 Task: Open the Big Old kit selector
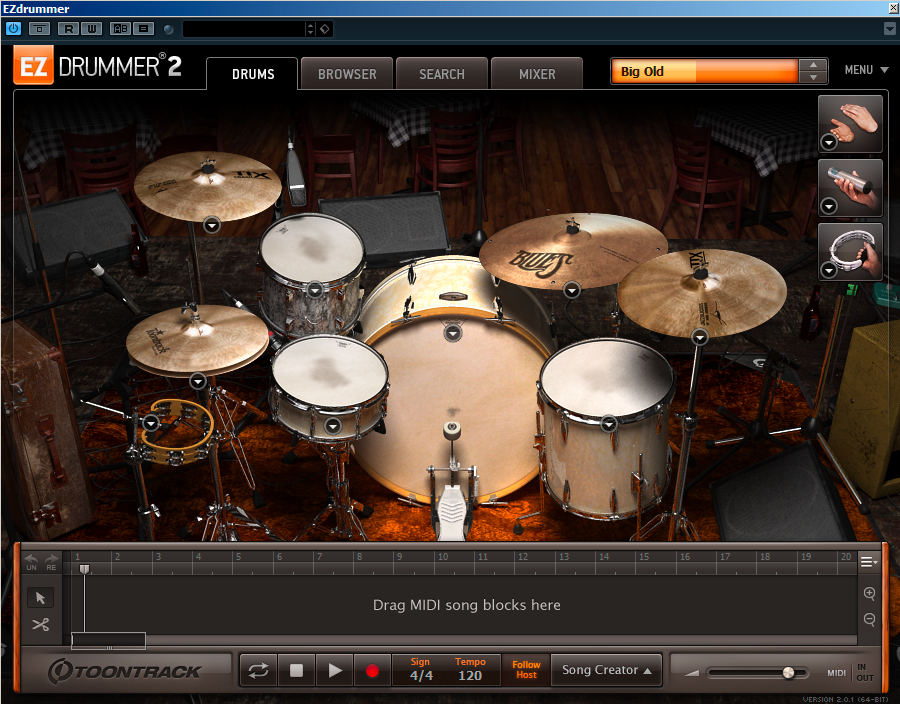click(704, 72)
